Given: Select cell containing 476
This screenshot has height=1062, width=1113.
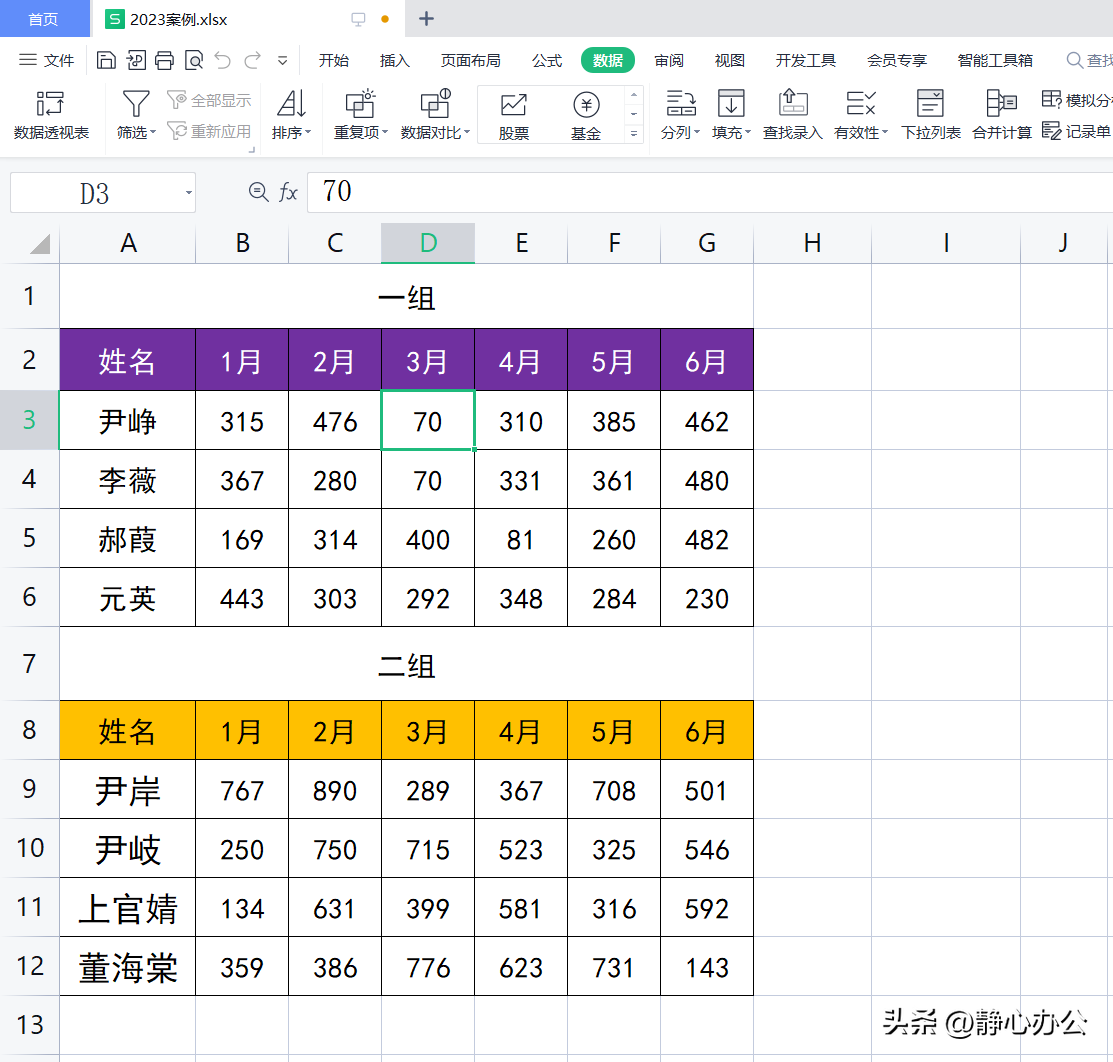Looking at the screenshot, I should pos(335,420).
